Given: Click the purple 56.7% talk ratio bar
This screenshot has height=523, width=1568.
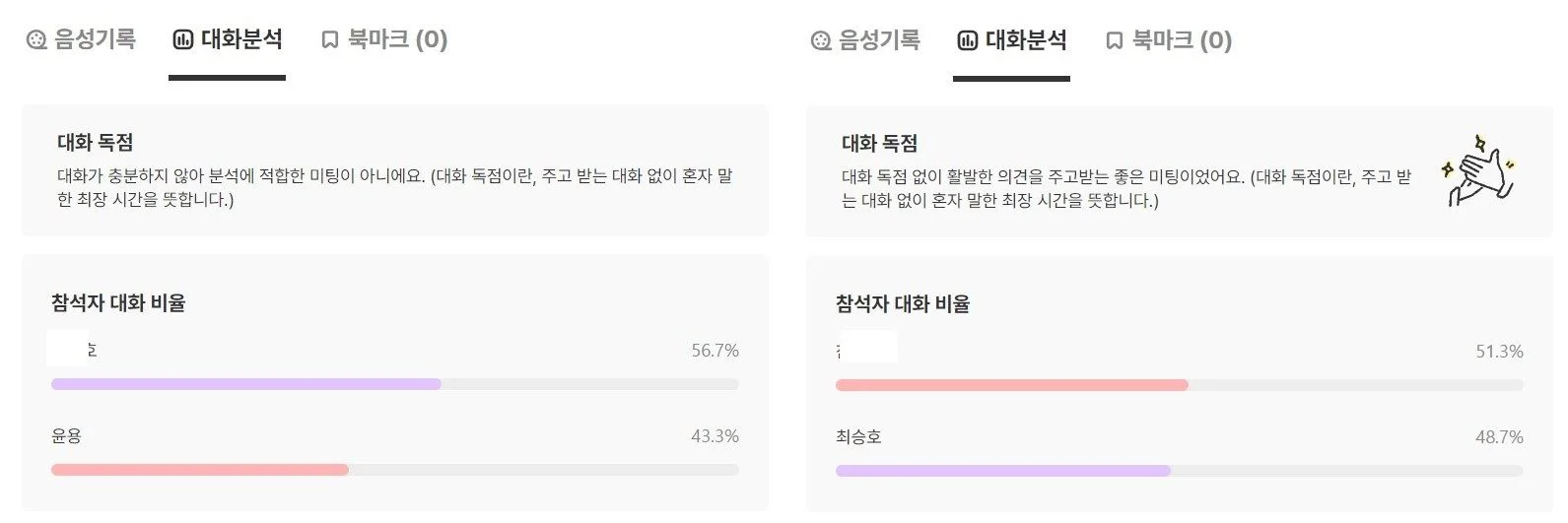Looking at the screenshot, I should [245, 384].
